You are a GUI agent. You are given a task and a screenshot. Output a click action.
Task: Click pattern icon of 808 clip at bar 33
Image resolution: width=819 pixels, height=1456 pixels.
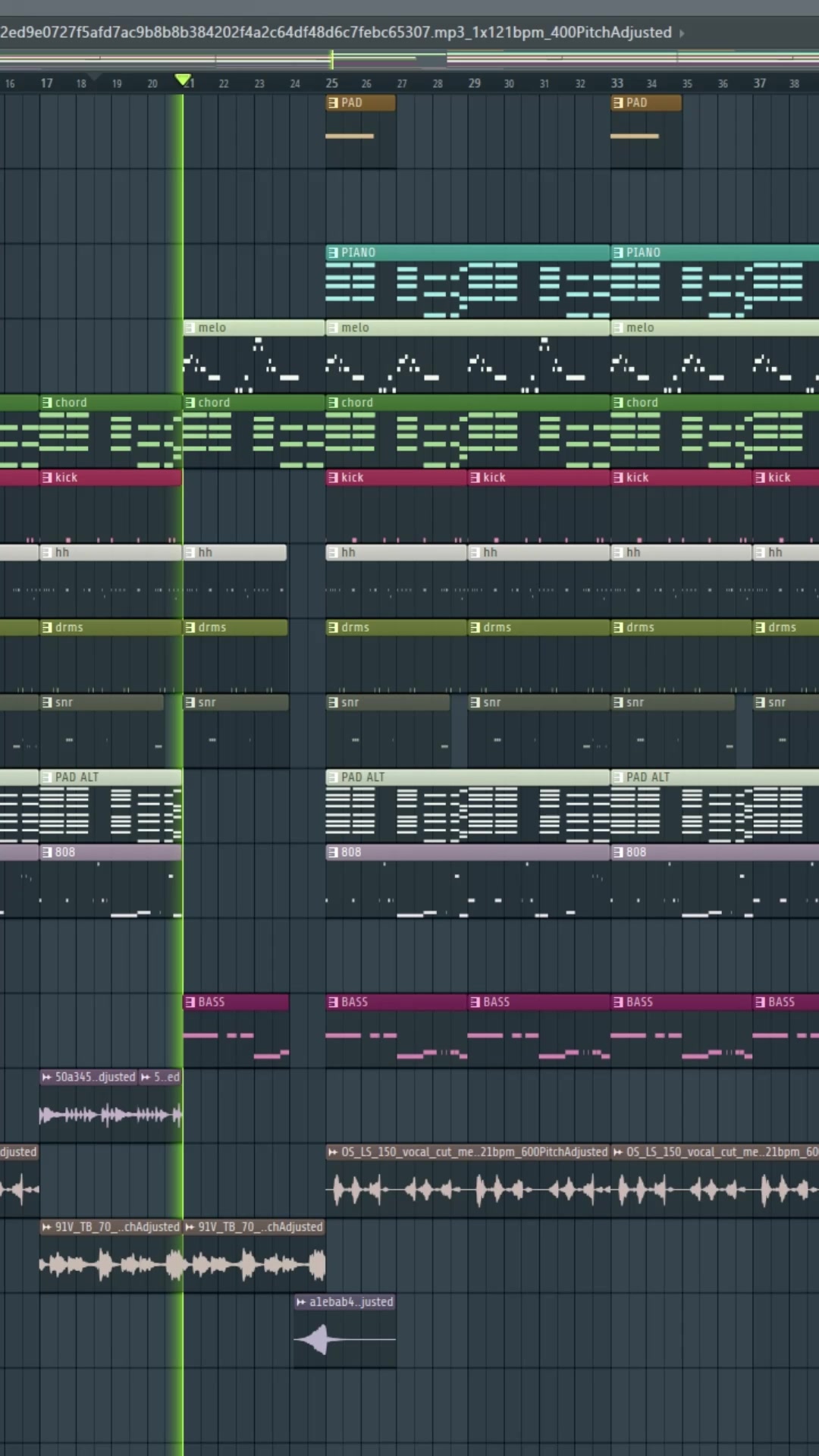[618, 852]
